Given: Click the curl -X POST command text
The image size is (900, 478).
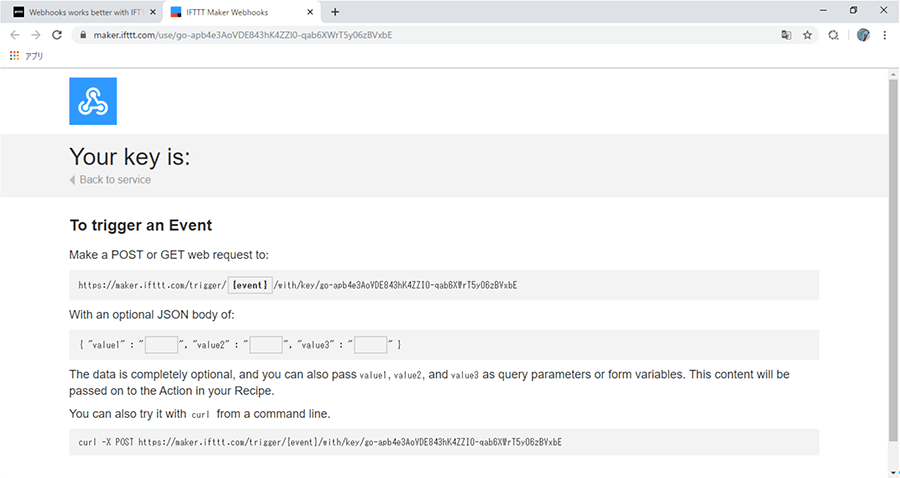Looking at the screenshot, I should pos(320,442).
